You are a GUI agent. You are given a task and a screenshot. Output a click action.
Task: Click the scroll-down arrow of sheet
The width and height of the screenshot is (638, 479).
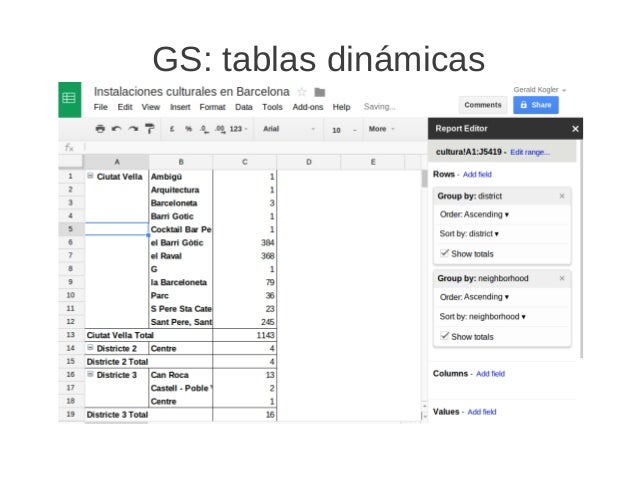424,416
